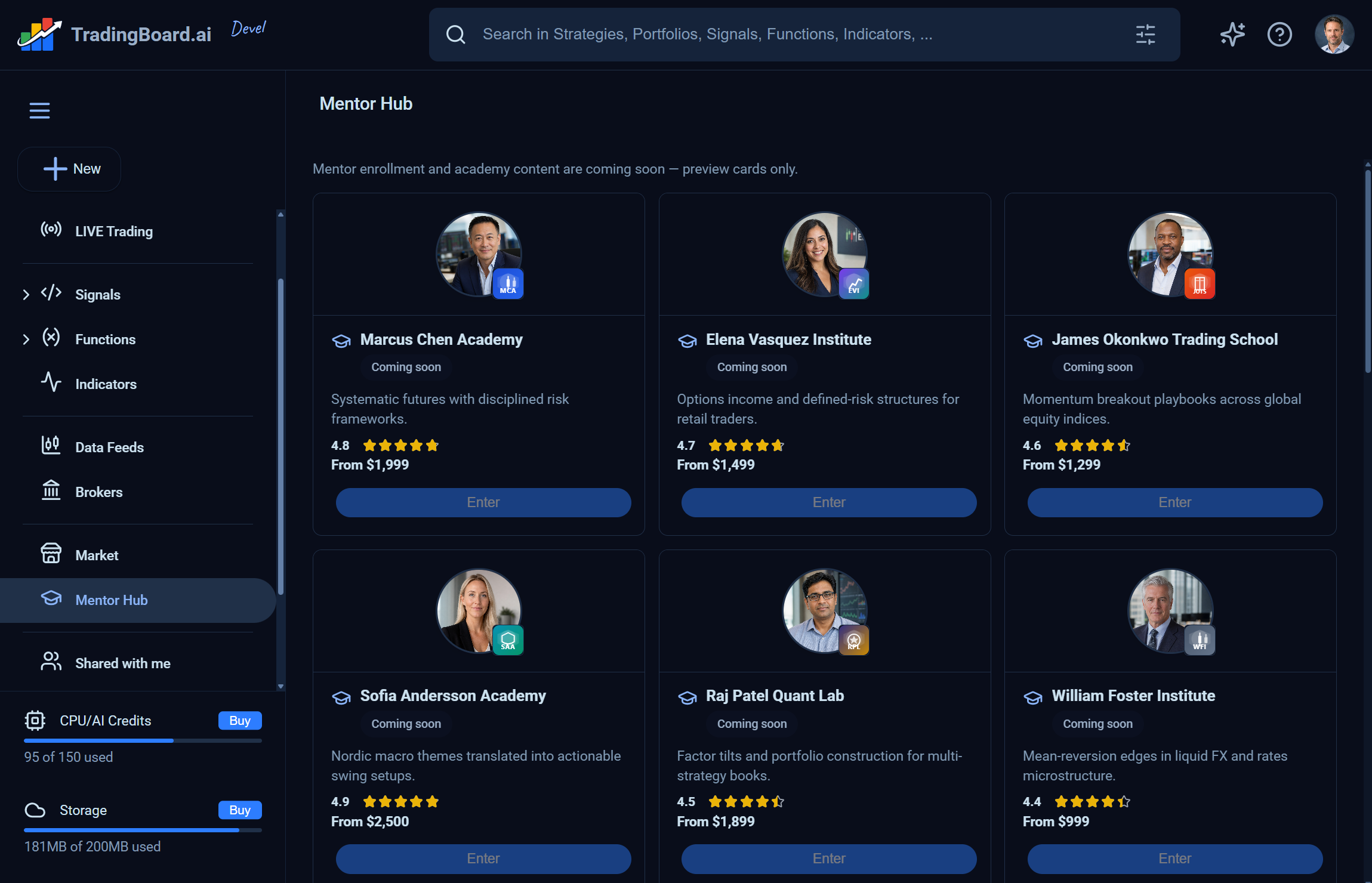Click Buy for CPU/AI Credits

[240, 721]
